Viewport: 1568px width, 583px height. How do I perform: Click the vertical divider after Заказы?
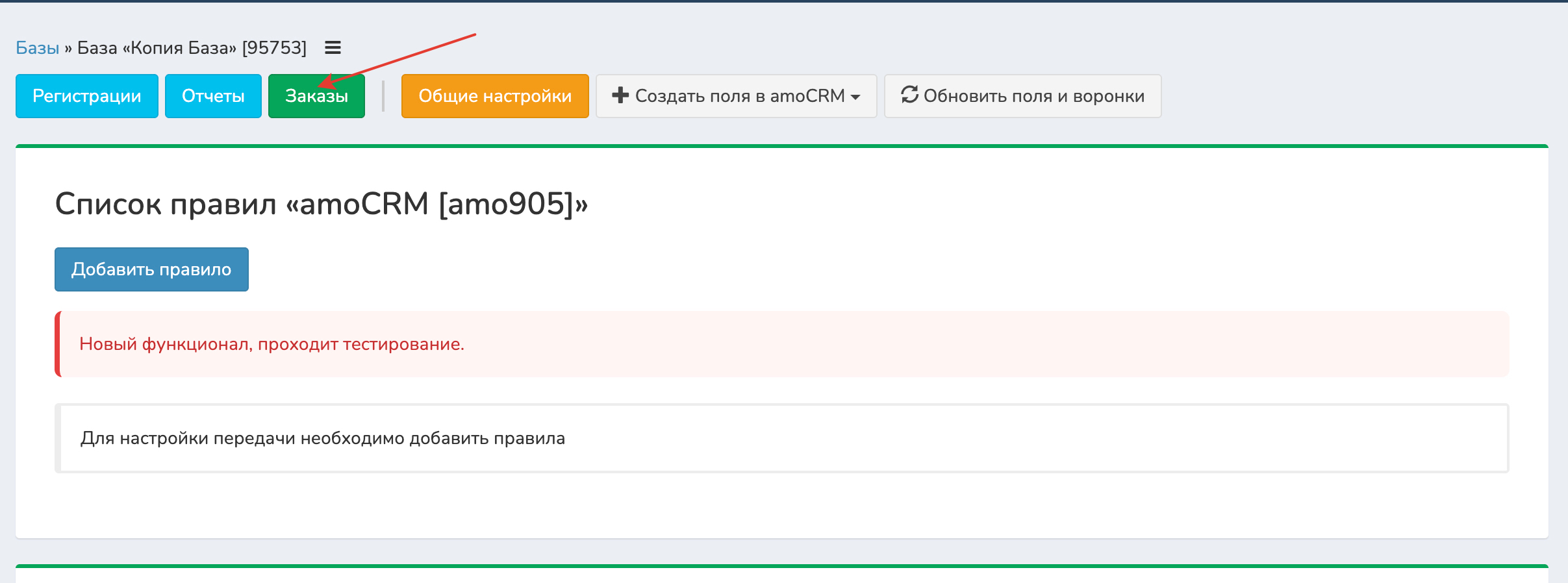383,96
